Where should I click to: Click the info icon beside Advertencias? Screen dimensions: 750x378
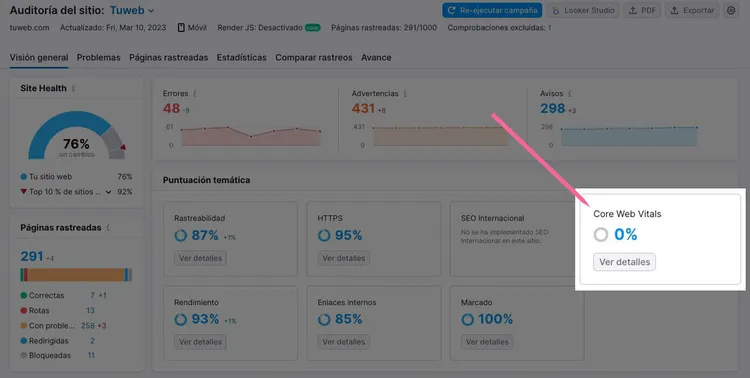tap(405, 94)
